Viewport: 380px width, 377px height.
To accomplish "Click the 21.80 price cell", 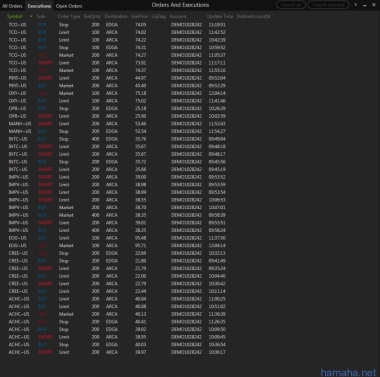I will (140, 261).
